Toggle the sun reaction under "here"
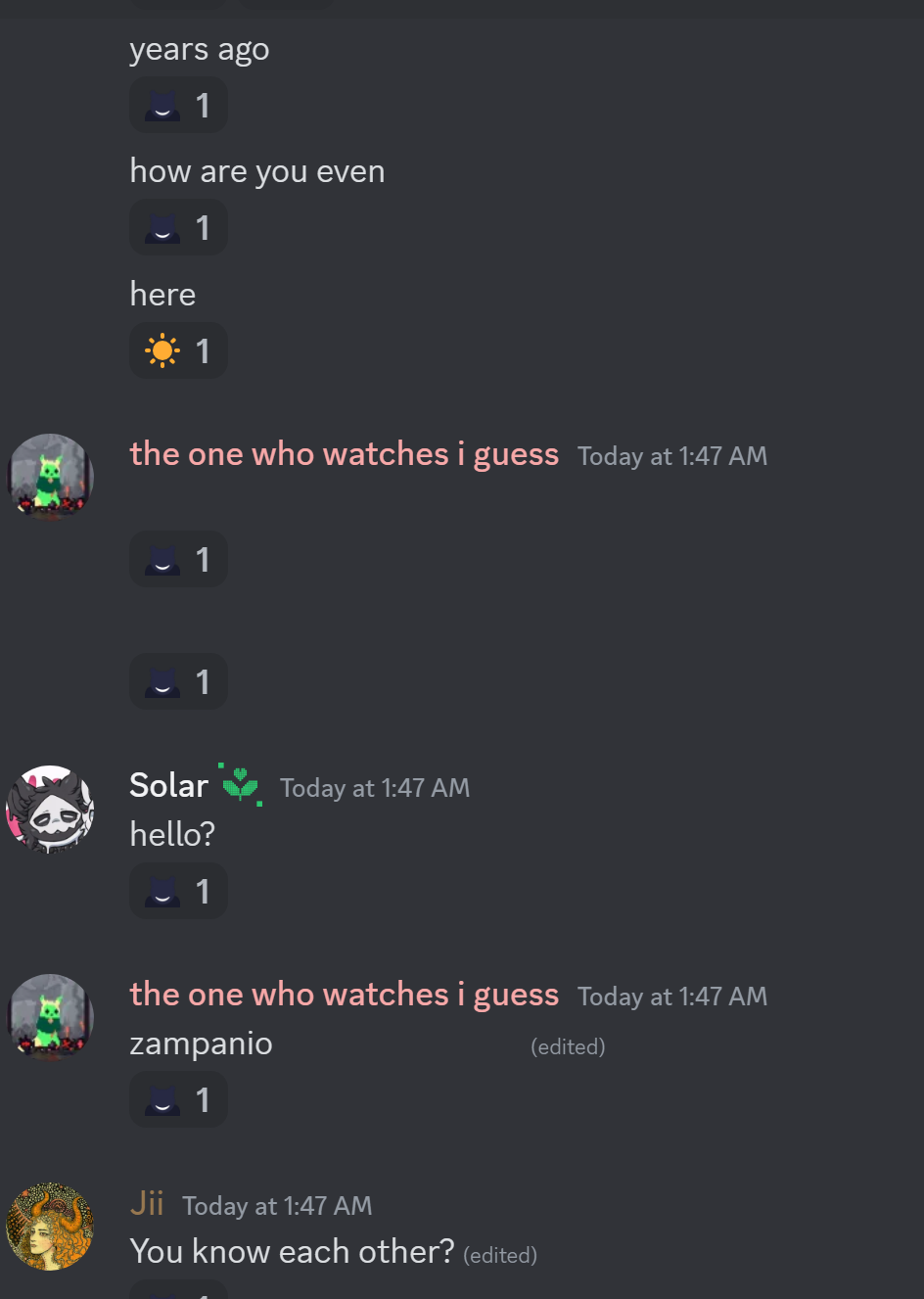Image resolution: width=924 pixels, height=1299 pixels. 178,350
